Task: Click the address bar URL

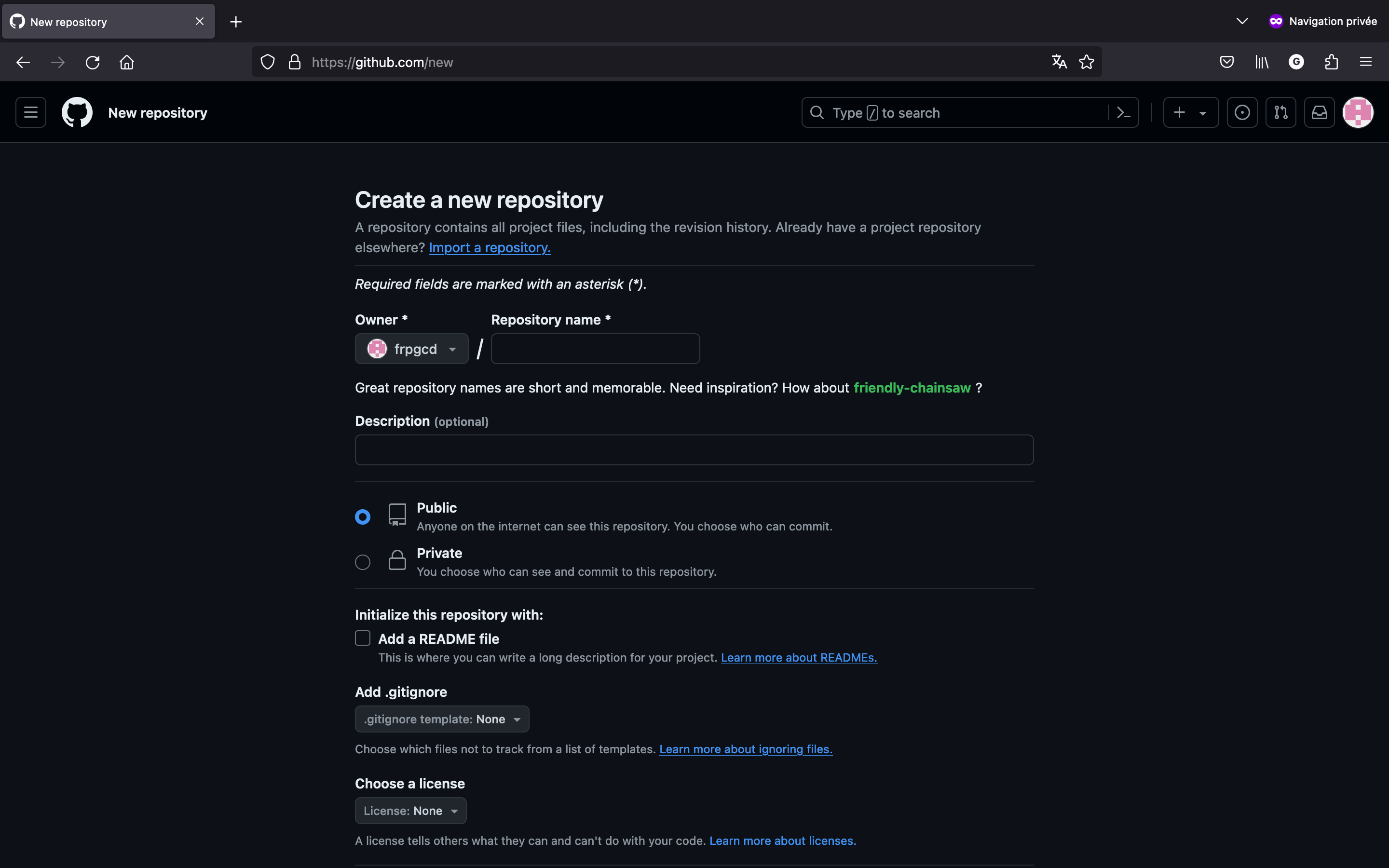Action: pyautogui.click(x=382, y=62)
